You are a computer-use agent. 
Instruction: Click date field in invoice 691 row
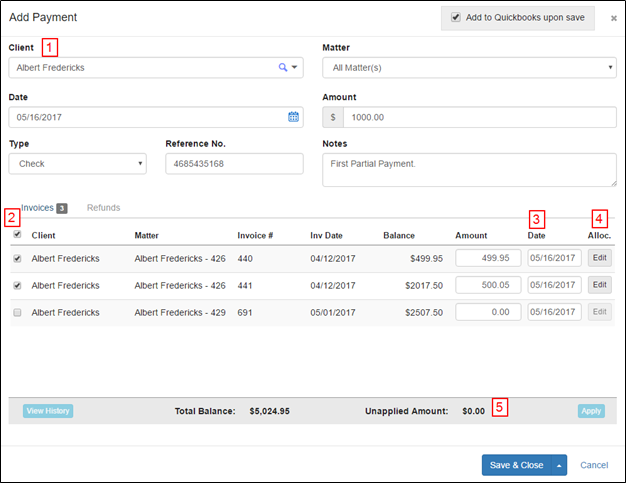point(555,312)
